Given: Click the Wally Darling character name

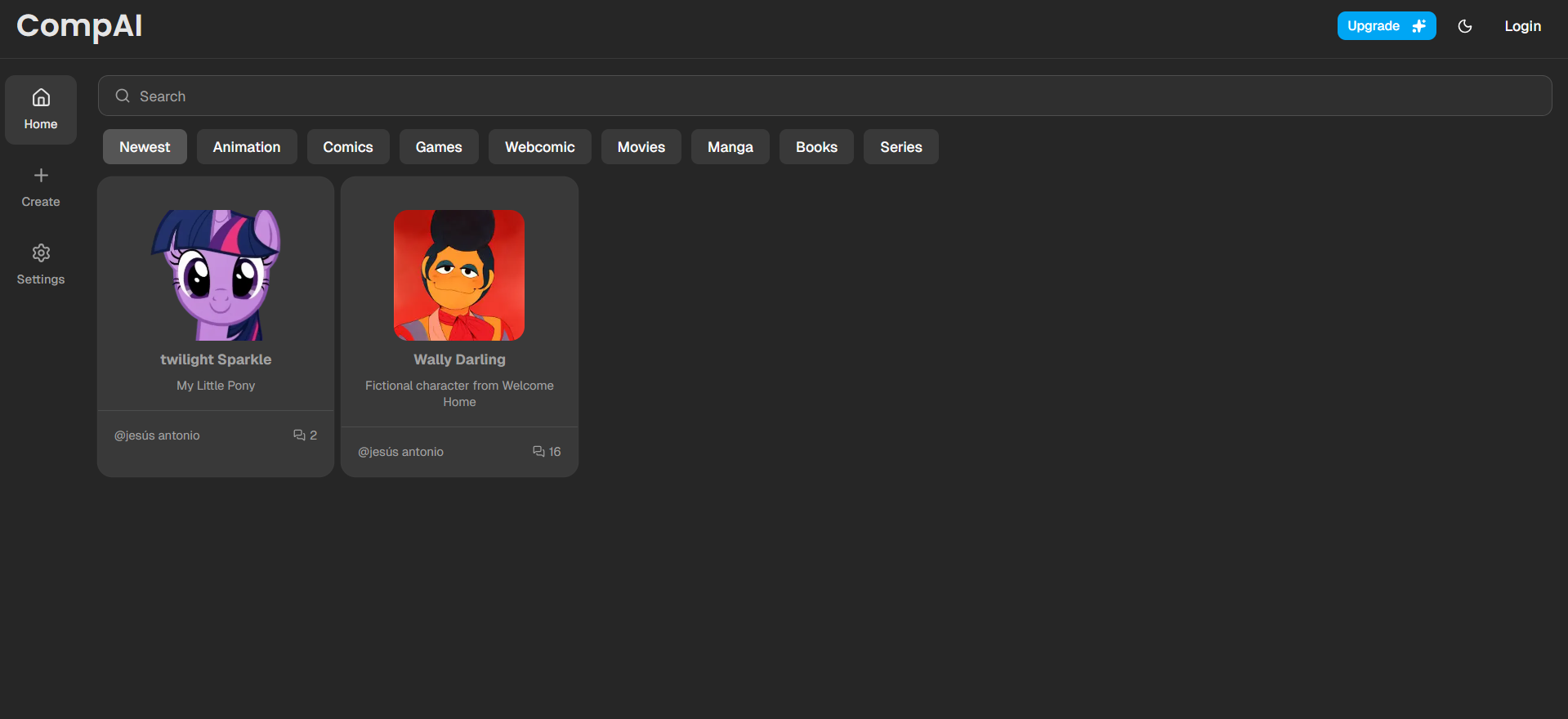Looking at the screenshot, I should [459, 359].
